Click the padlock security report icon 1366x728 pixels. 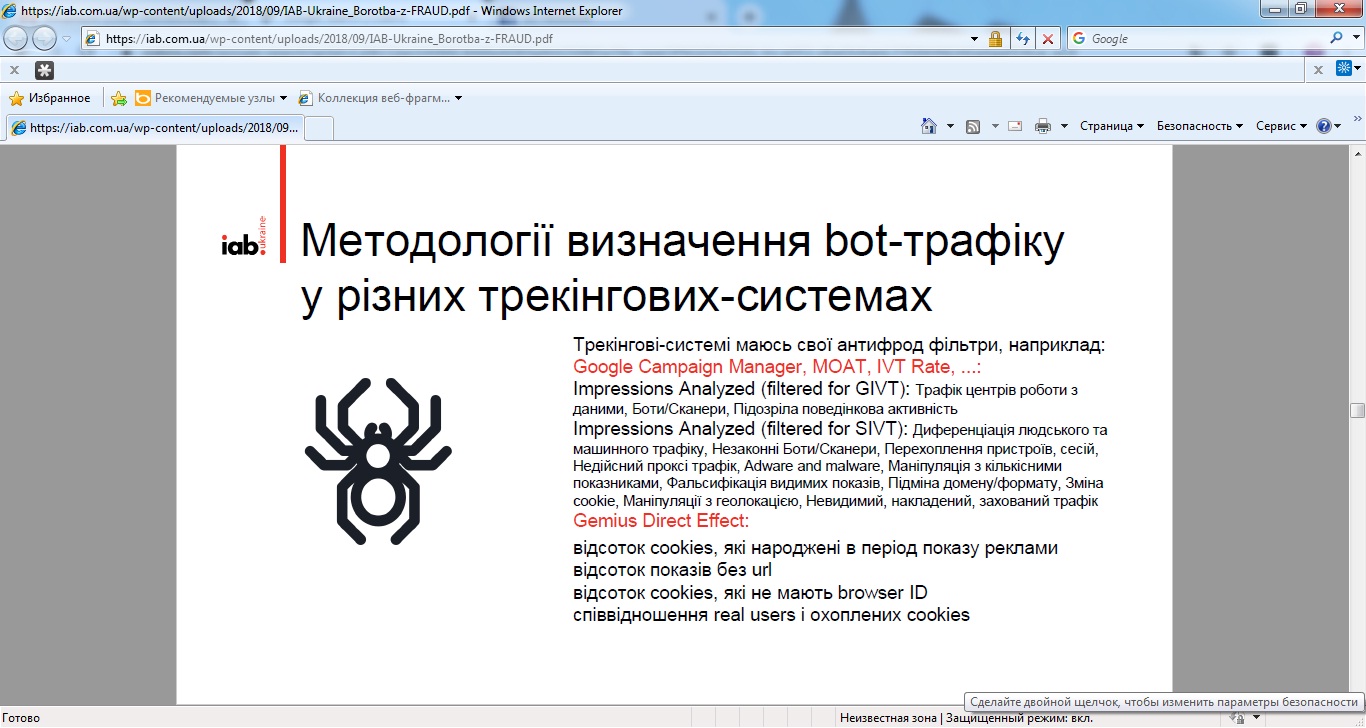[995, 39]
